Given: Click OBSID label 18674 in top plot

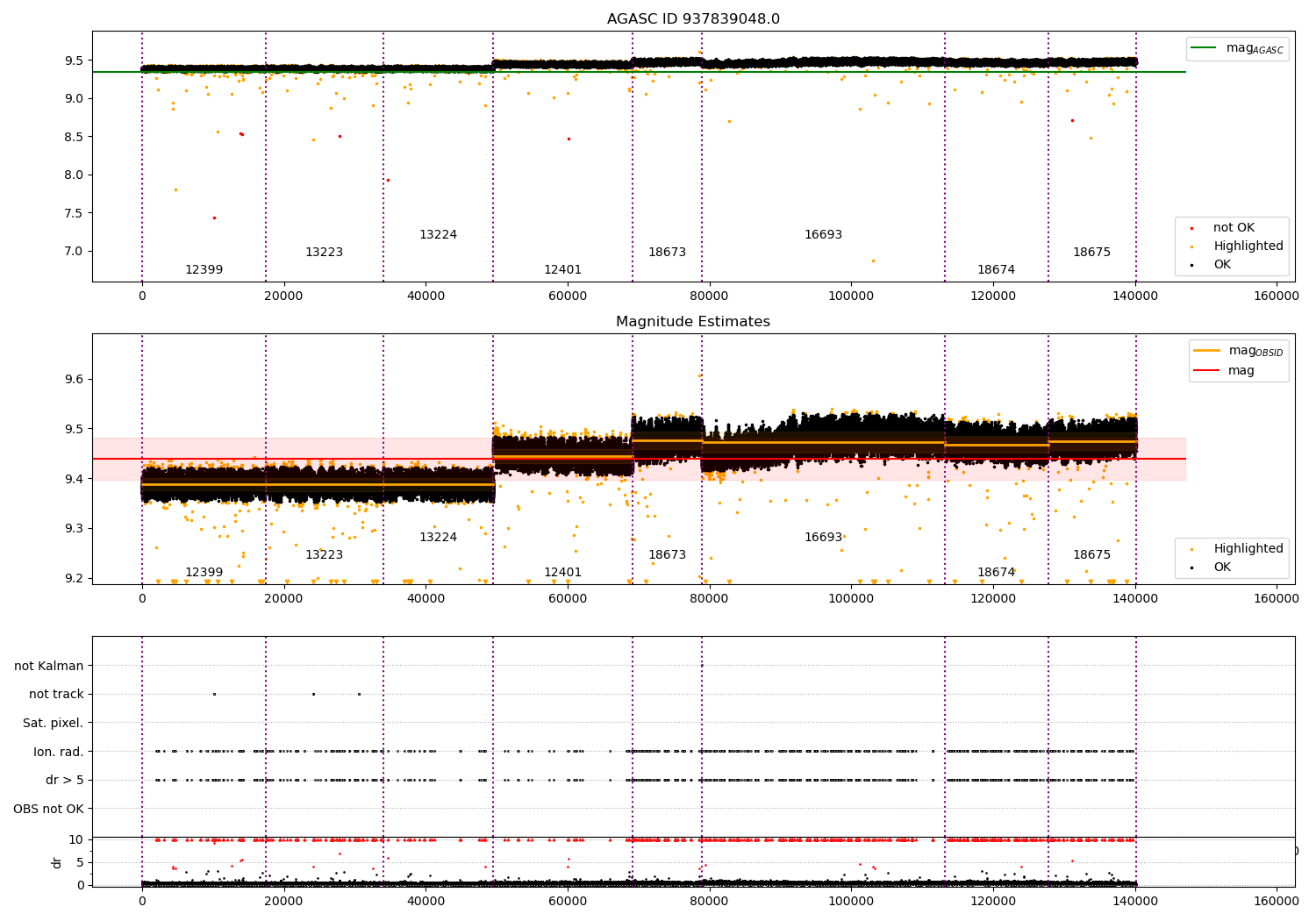Looking at the screenshot, I should (996, 270).
